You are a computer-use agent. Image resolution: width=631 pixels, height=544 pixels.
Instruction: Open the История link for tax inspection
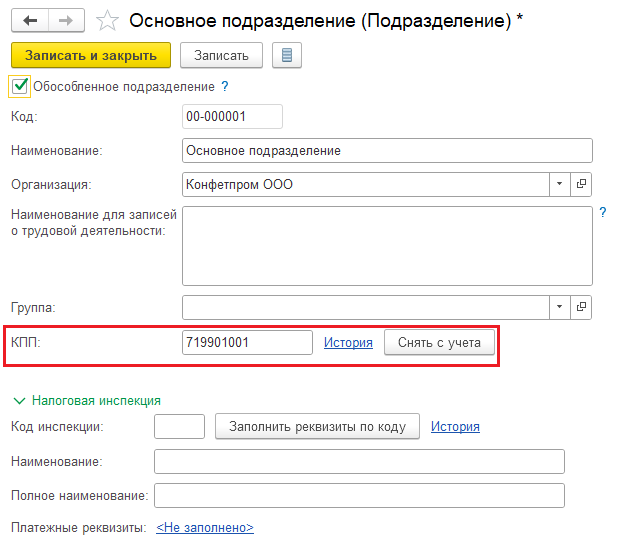(456, 427)
